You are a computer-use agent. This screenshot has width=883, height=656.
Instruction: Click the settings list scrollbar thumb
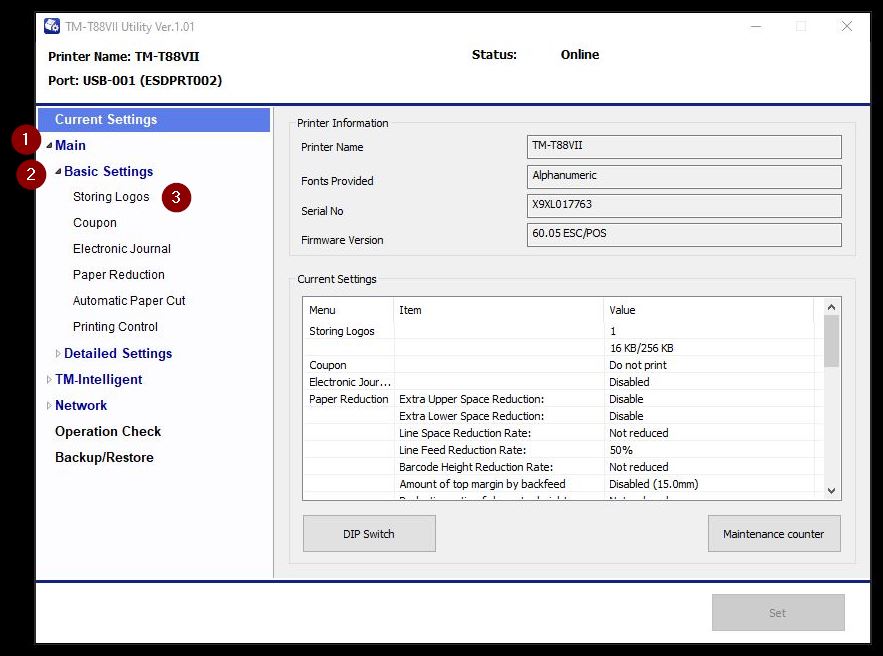(831, 341)
